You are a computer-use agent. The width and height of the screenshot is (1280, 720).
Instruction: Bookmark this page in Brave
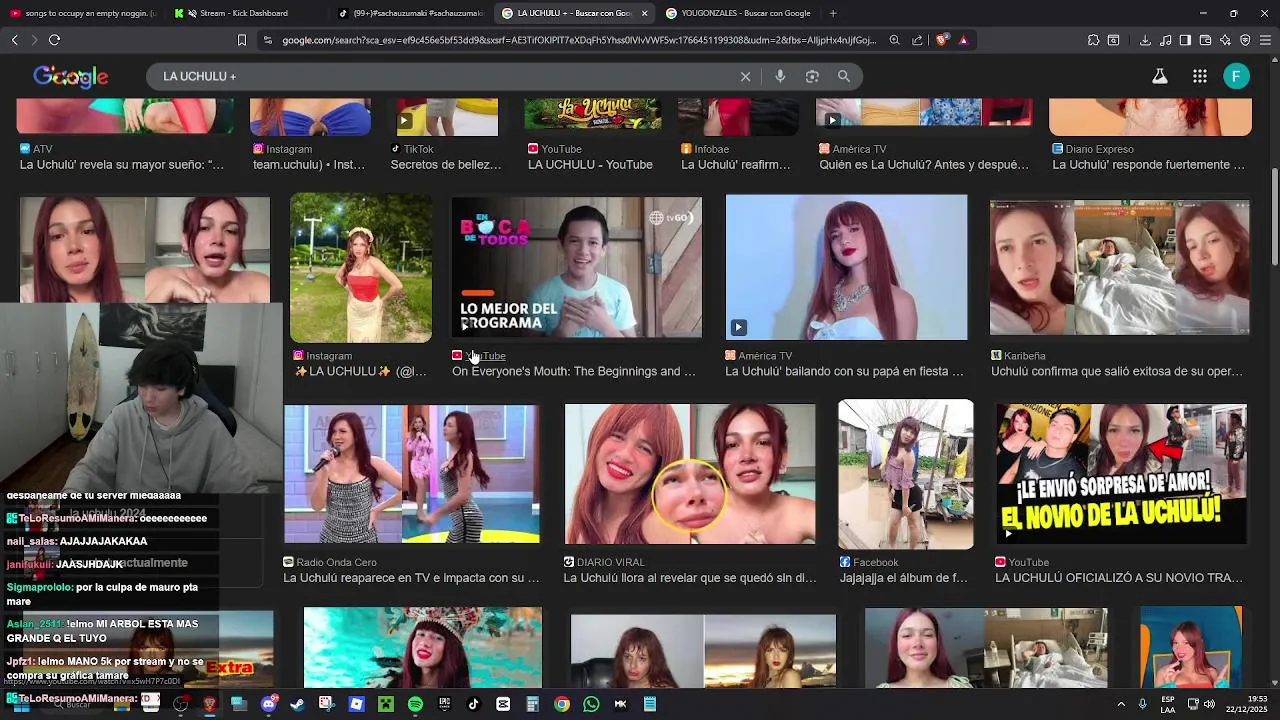(241, 40)
